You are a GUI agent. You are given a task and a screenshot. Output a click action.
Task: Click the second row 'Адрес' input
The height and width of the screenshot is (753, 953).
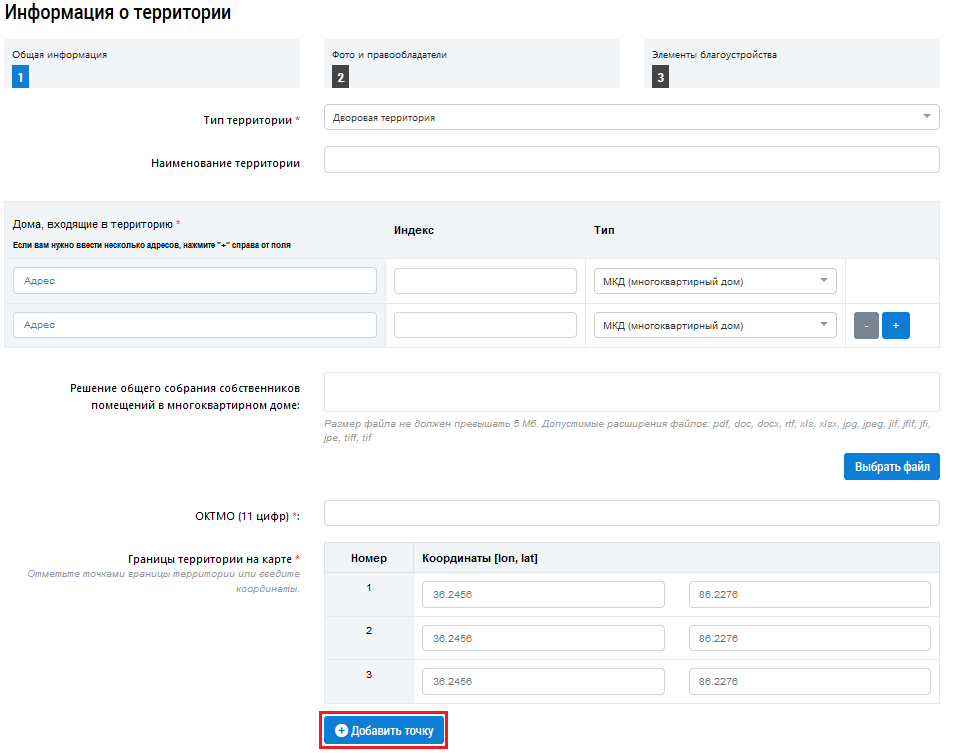coord(195,325)
